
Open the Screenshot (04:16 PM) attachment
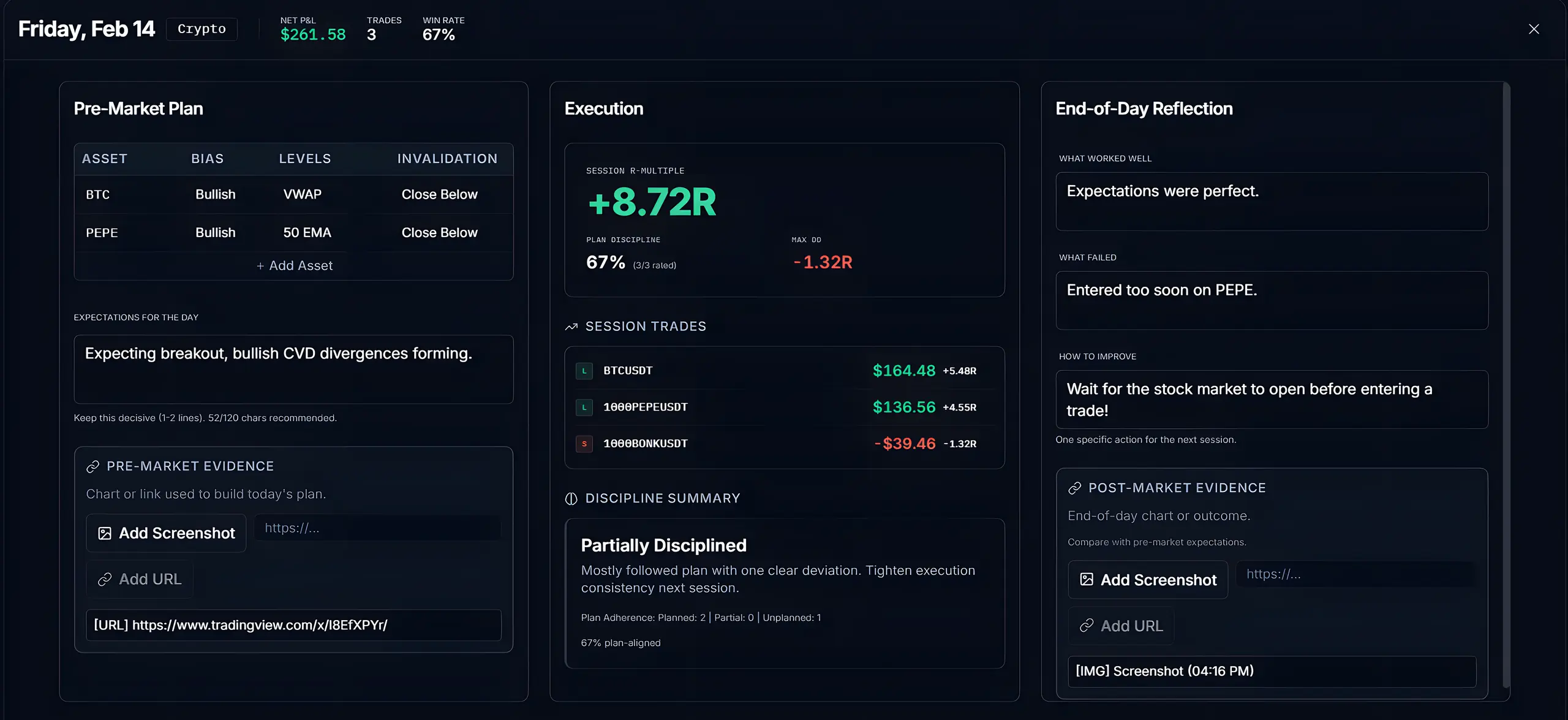tap(1272, 671)
